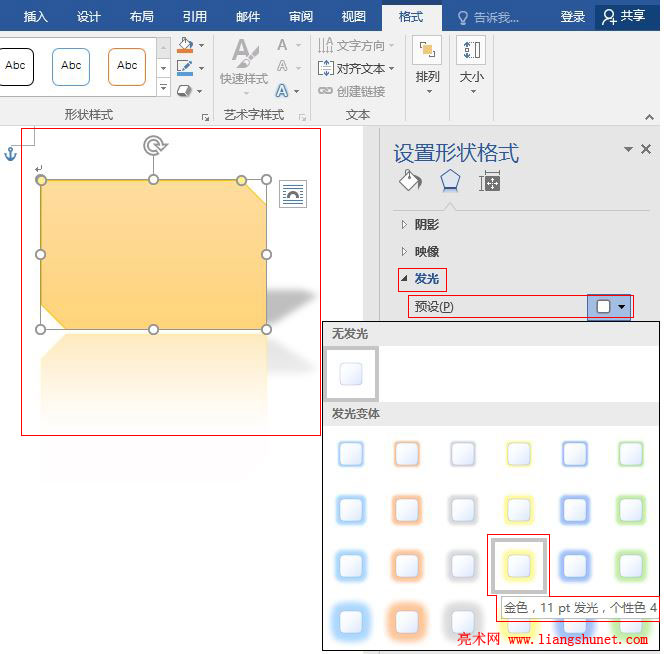Click the bottom-right resize handle of shape
Image resolution: width=664 pixels, height=654 pixels.
click(x=266, y=330)
